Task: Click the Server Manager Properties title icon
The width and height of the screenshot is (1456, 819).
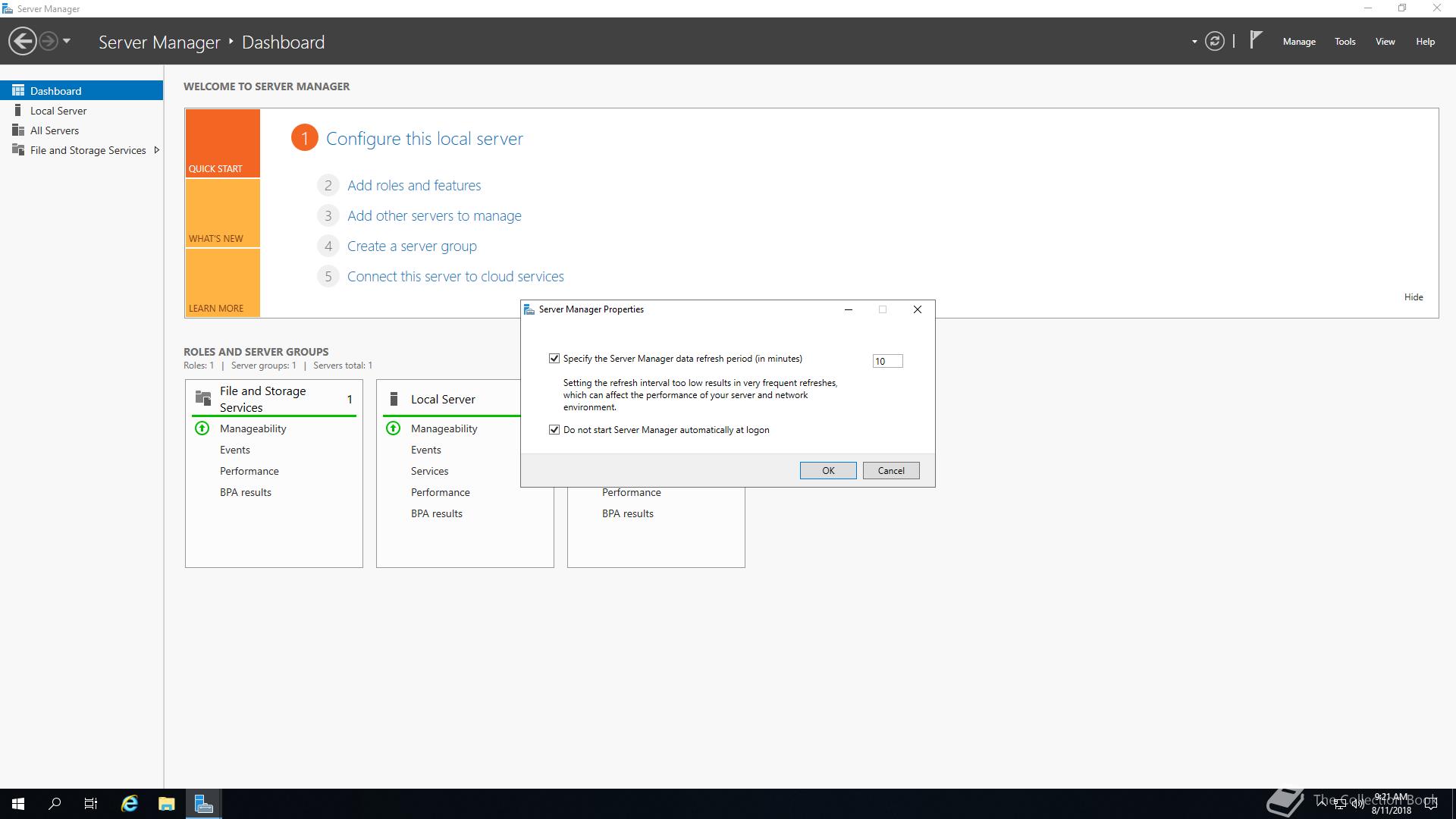Action: coord(530,309)
